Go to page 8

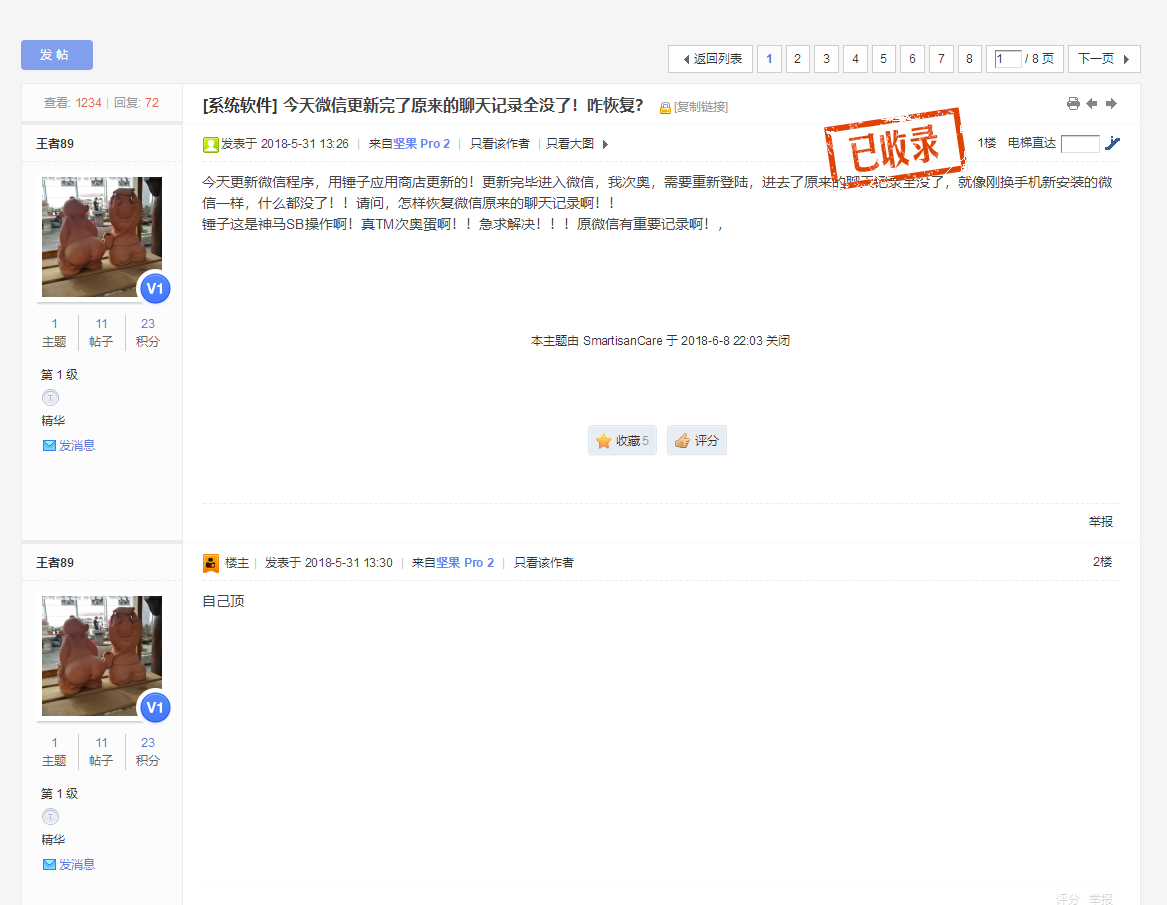point(969,59)
